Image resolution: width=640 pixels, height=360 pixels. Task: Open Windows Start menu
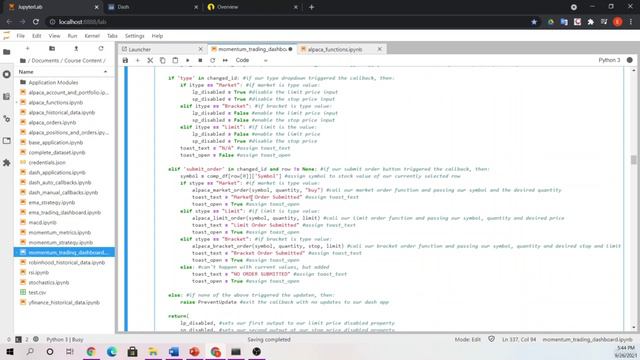tap(10, 351)
